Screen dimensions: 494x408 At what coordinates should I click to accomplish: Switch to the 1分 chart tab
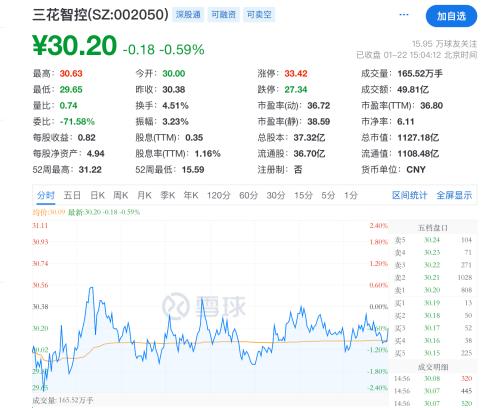351,195
